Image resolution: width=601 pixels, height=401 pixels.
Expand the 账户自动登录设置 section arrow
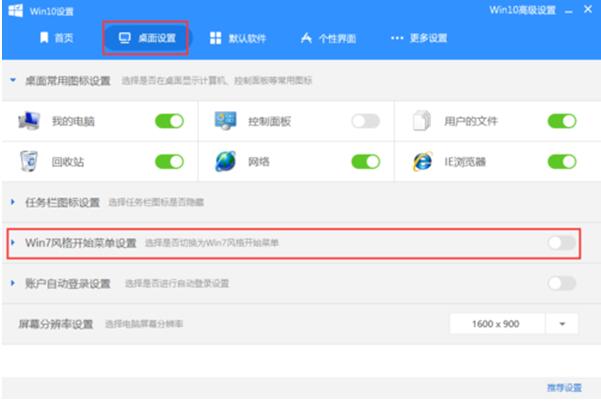pyautogui.click(x=13, y=283)
